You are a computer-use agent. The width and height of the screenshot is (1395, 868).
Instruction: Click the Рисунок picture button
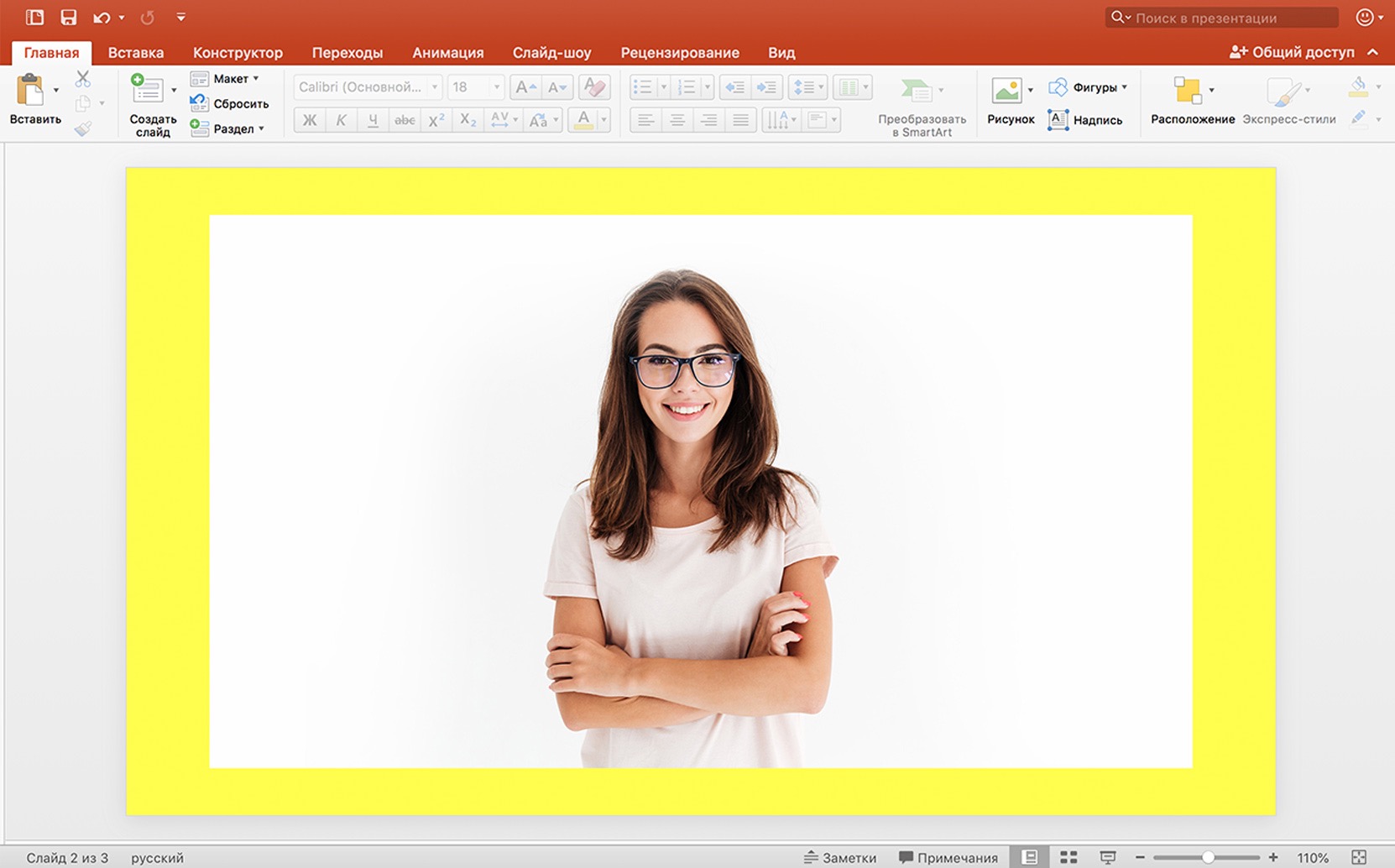[x=1011, y=102]
